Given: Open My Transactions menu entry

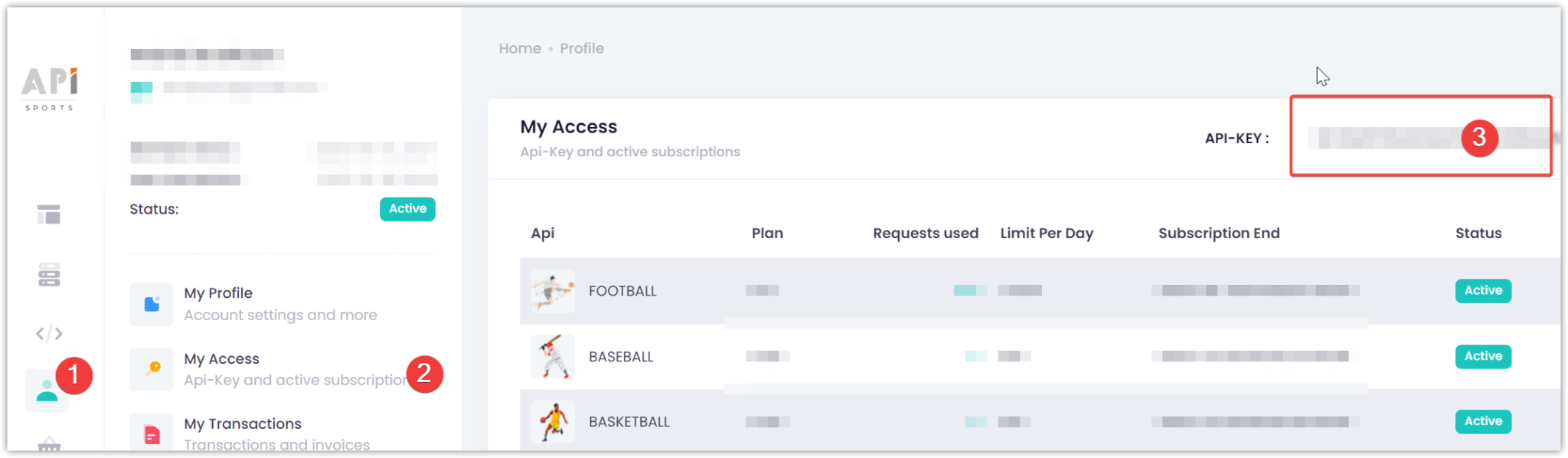Looking at the screenshot, I should click(x=276, y=433).
